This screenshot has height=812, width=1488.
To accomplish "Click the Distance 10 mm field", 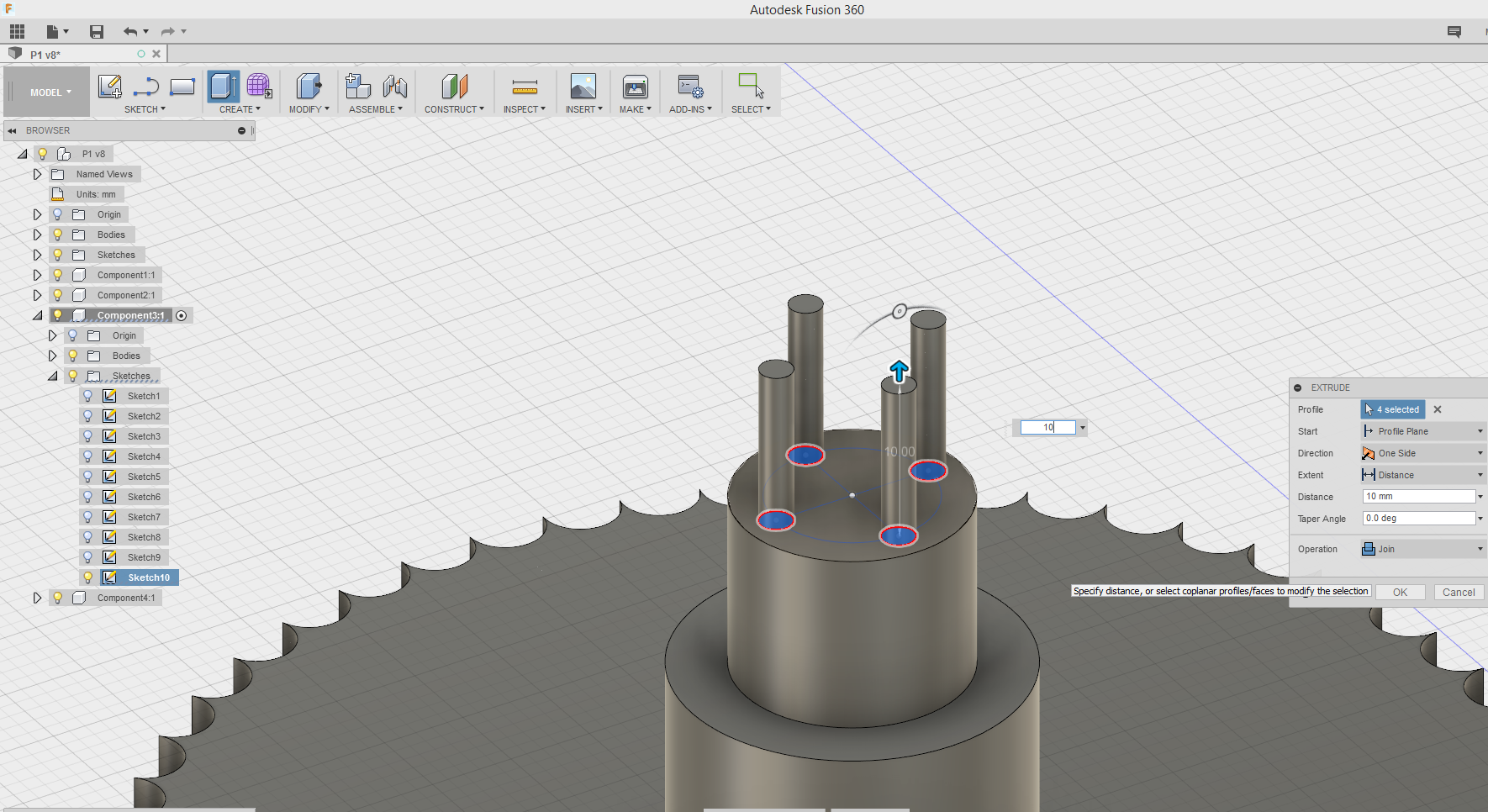I will pos(1419,497).
